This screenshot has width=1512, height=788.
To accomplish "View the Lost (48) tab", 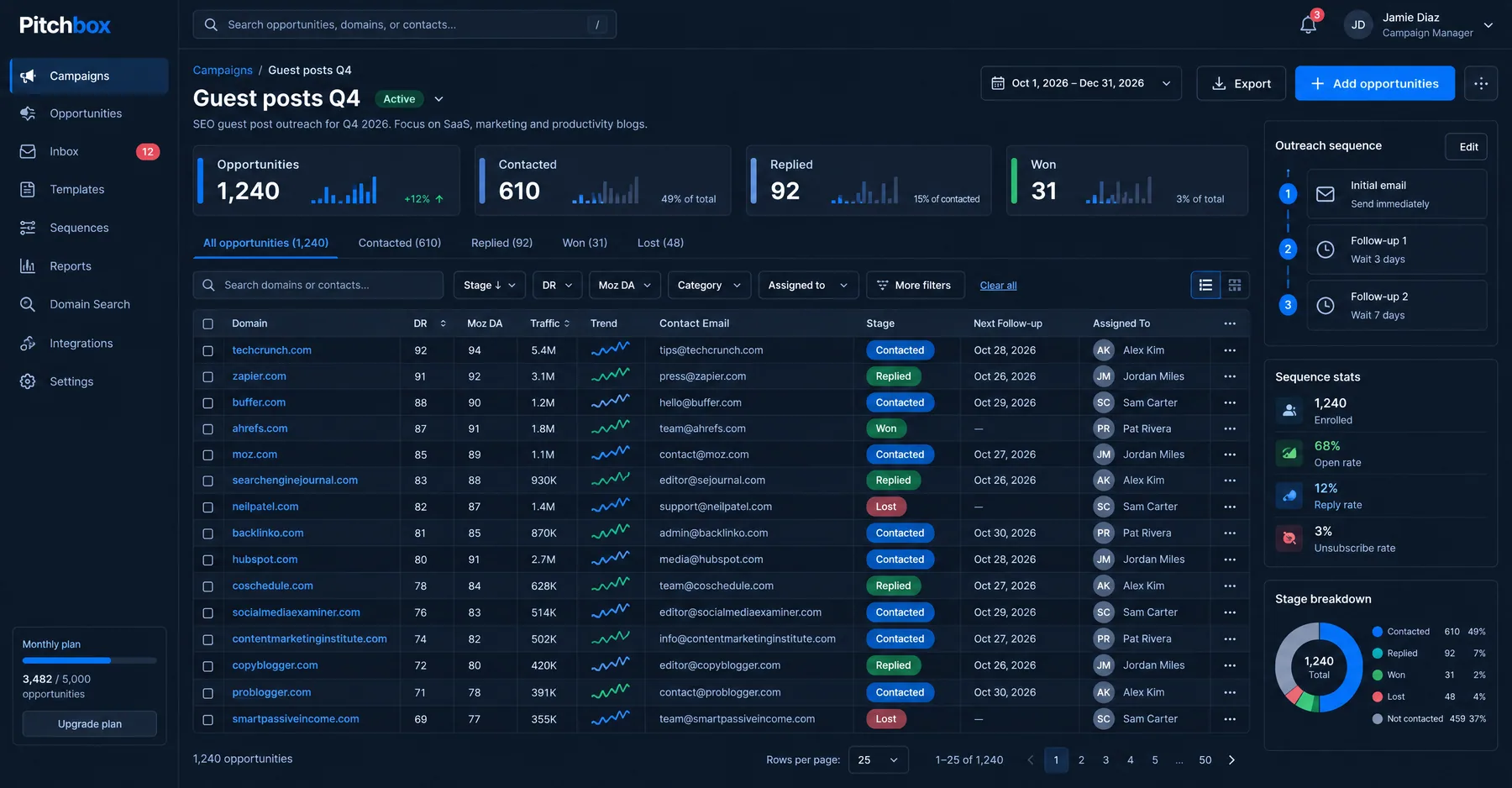I will coord(660,243).
